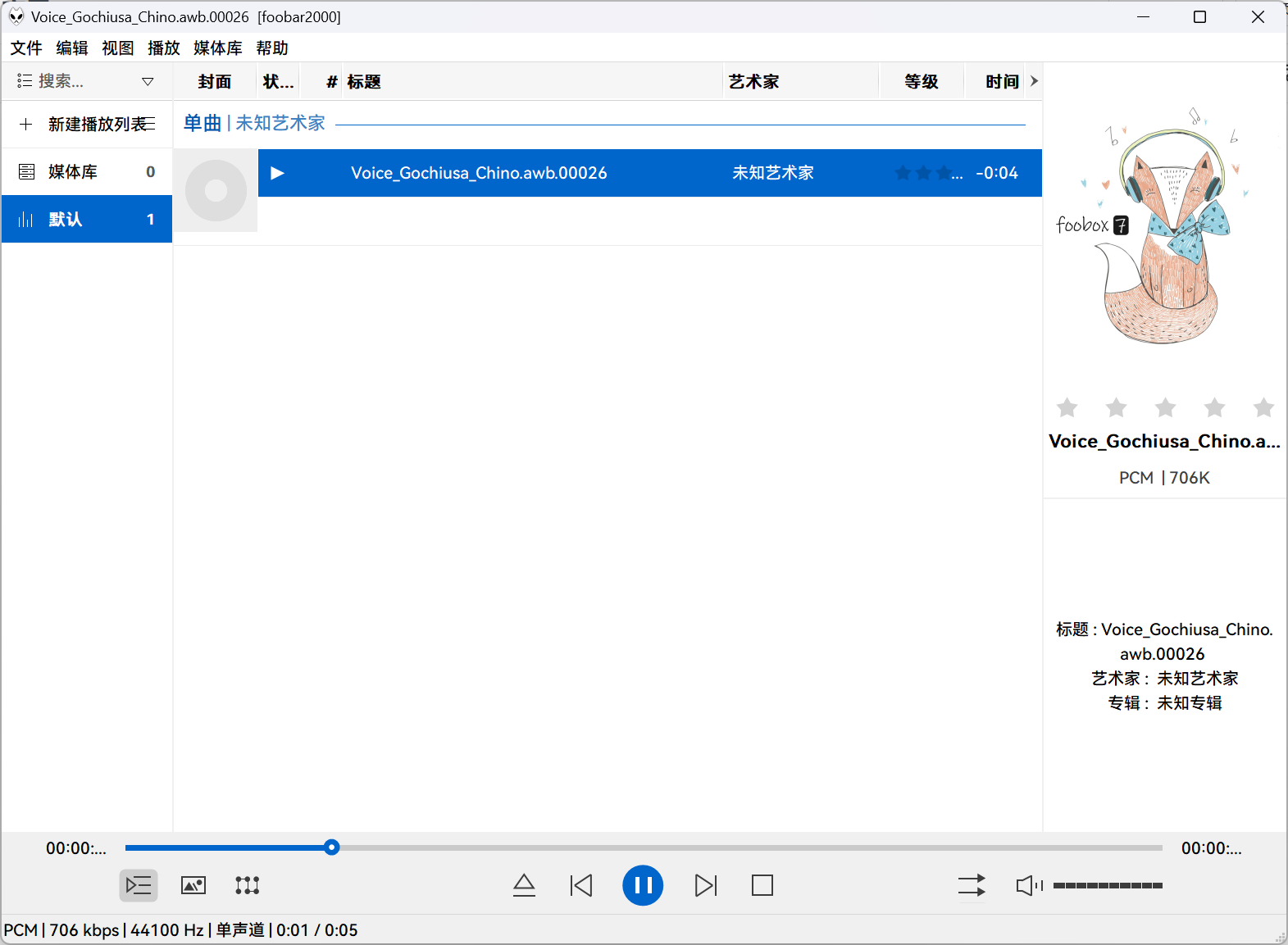Rate two stars in the side panel

[1117, 407]
